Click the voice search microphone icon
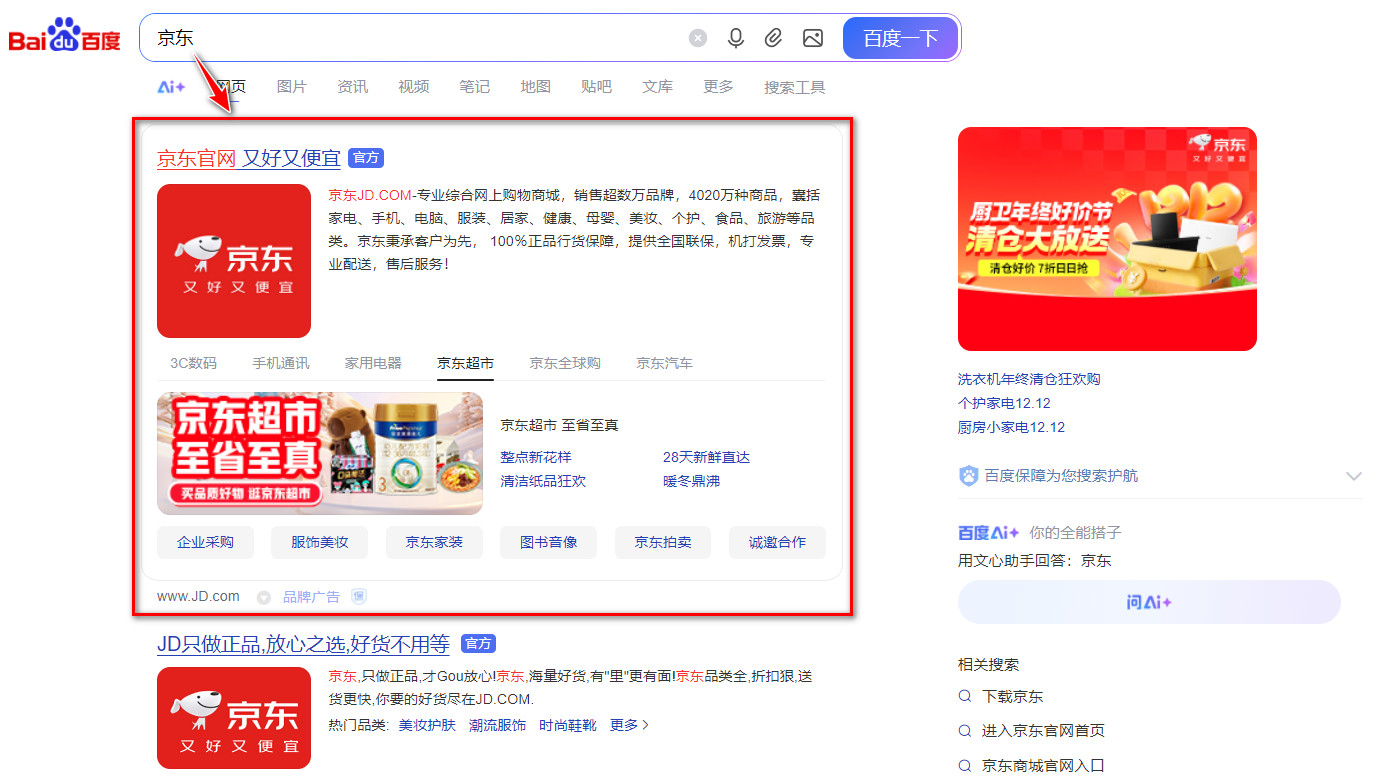The width and height of the screenshot is (1381, 778). pos(736,38)
